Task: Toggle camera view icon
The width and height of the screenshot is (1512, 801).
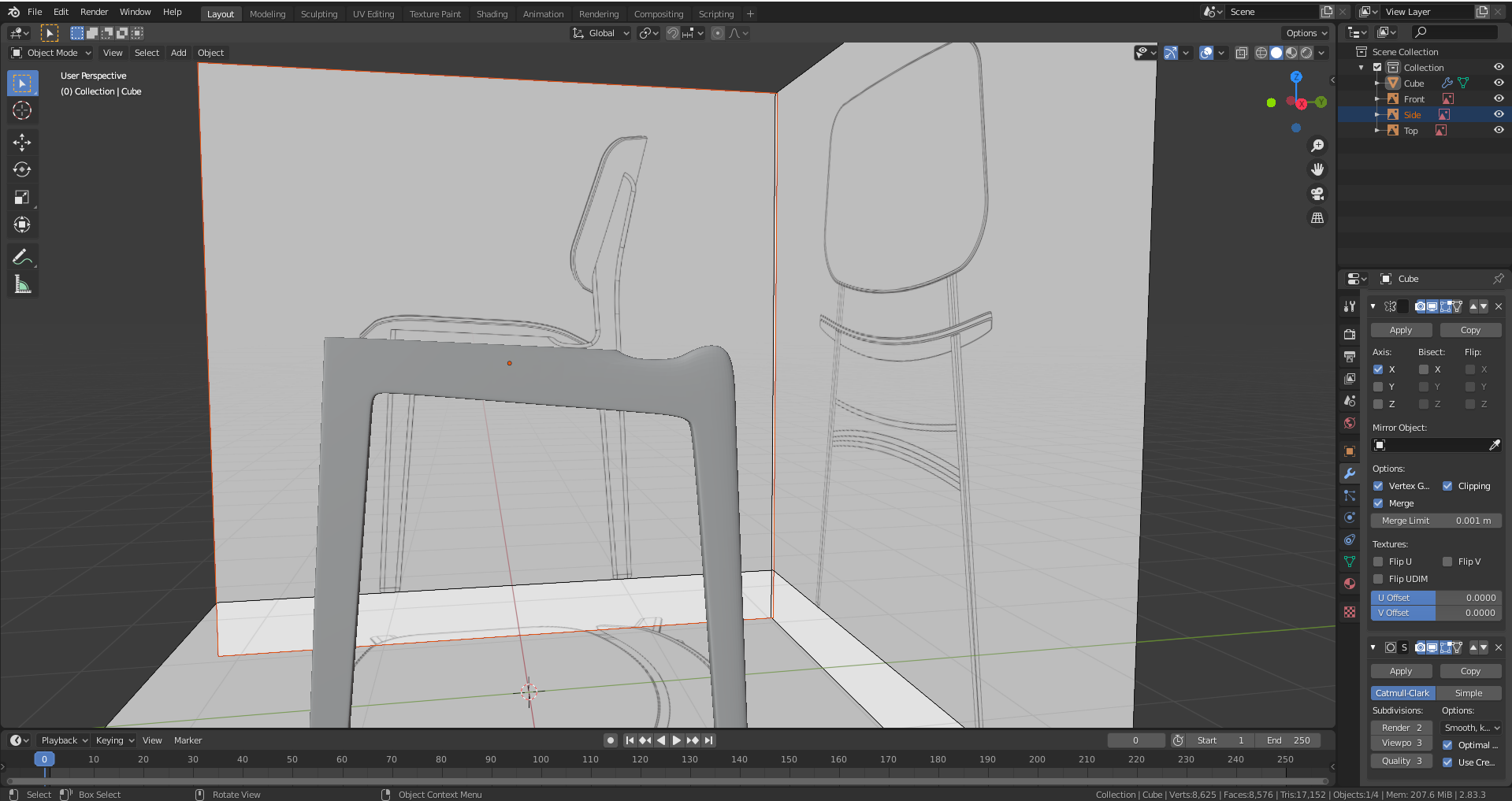Action: coord(1317,194)
